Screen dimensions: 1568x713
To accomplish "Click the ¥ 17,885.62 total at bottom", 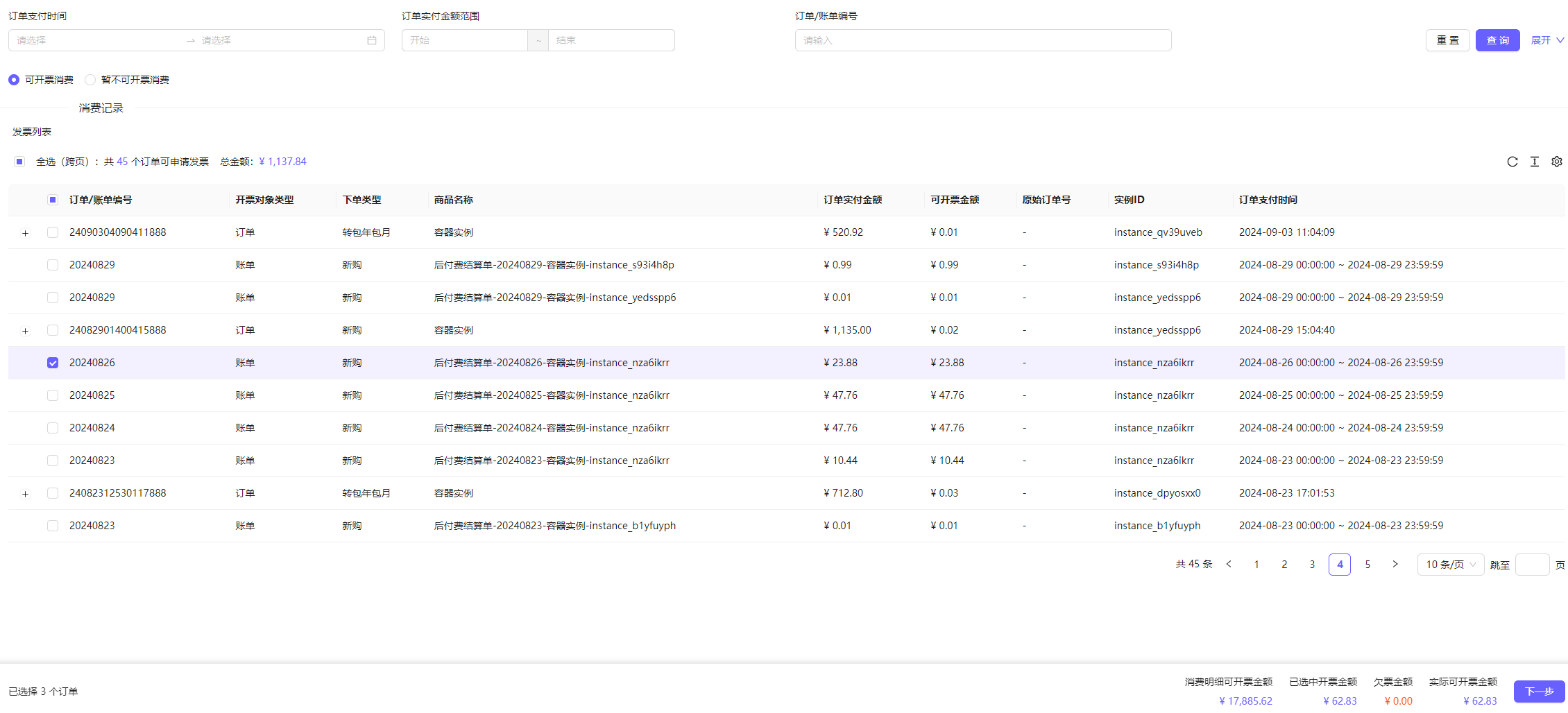I will click(x=1245, y=701).
